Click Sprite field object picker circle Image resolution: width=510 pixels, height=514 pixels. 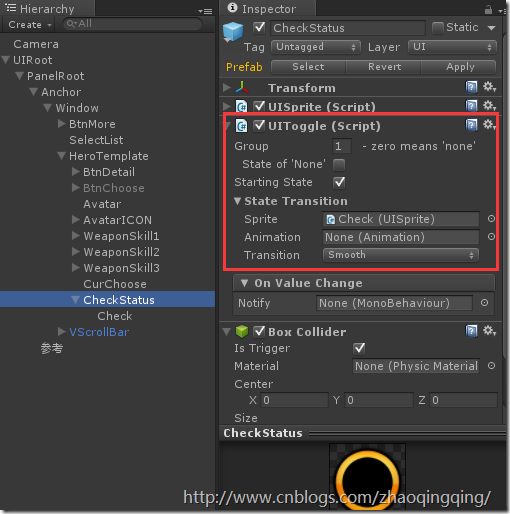tap(491, 219)
